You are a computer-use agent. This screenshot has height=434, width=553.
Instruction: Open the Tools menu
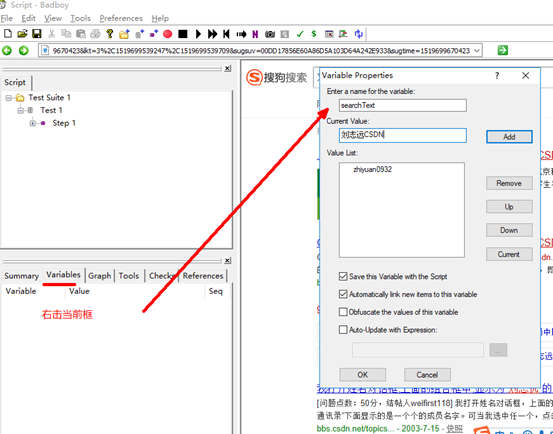(80, 18)
